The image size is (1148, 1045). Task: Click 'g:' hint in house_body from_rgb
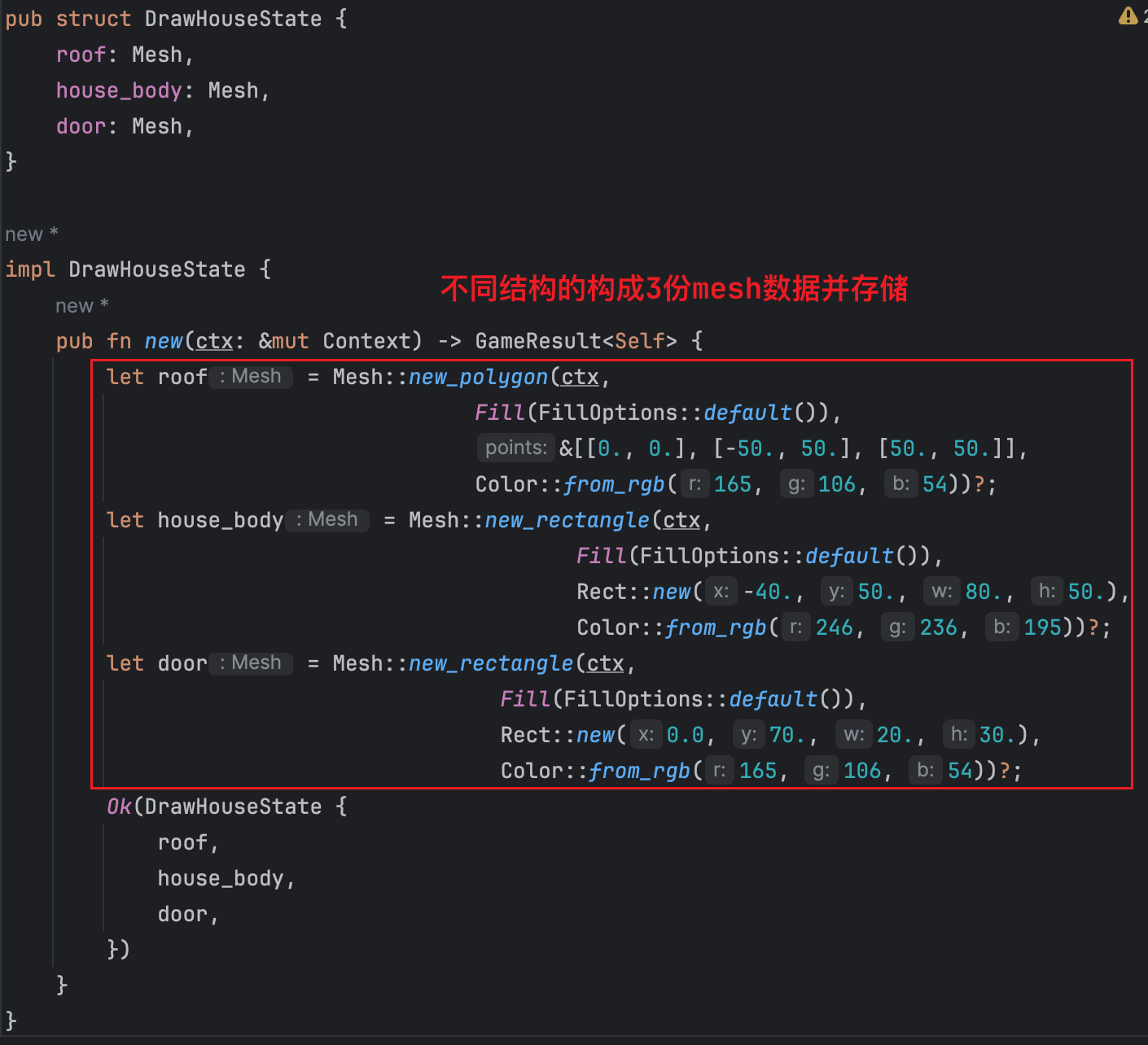coord(897,627)
